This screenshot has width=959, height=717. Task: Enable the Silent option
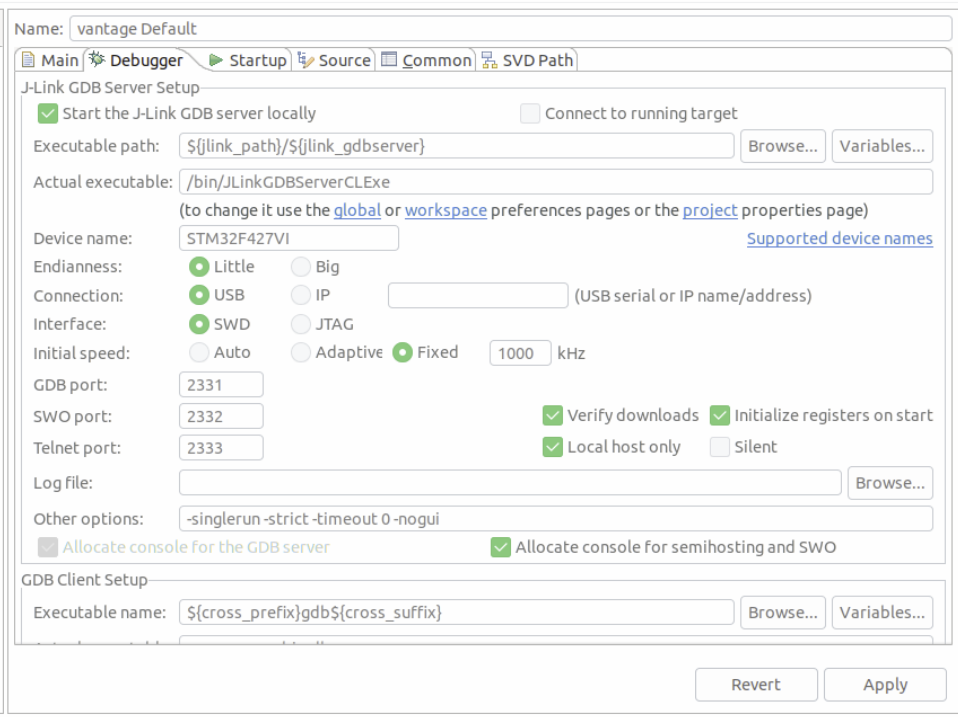pos(718,447)
